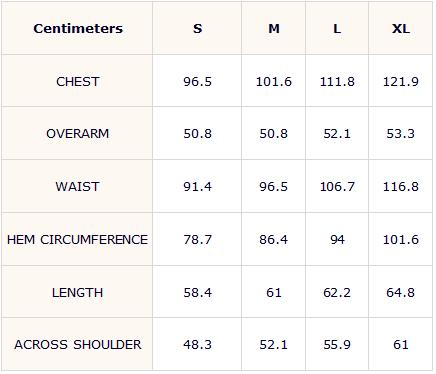
Task: Click the CHEST row label
Action: click(x=78, y=81)
